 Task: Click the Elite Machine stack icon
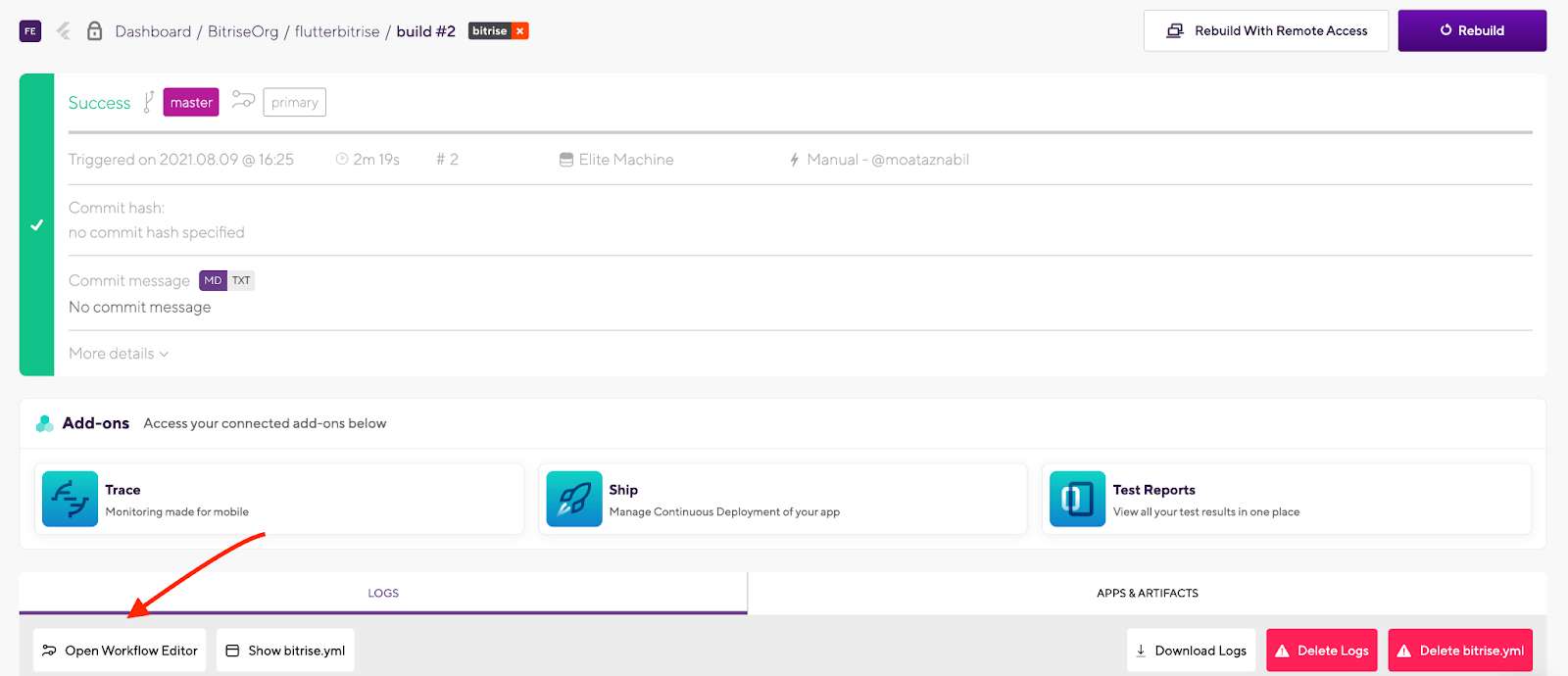(566, 160)
